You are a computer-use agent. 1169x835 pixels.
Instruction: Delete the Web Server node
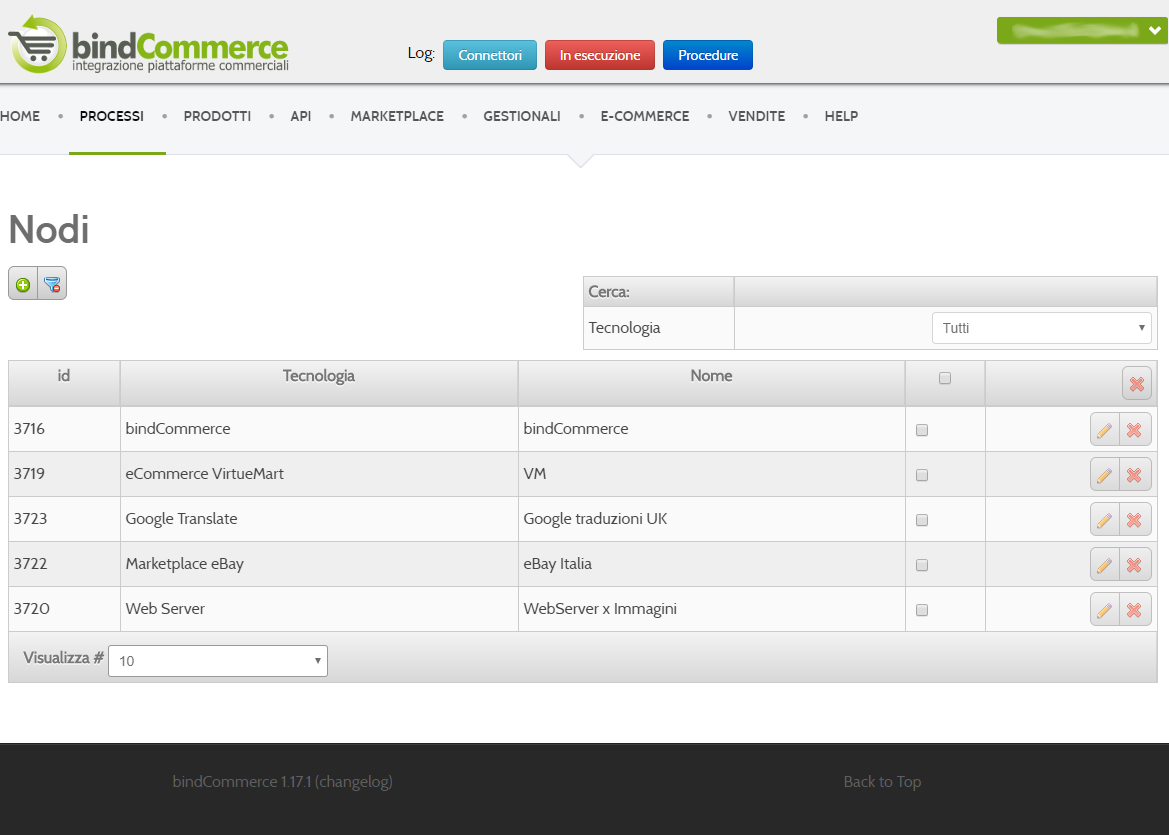tap(1135, 610)
